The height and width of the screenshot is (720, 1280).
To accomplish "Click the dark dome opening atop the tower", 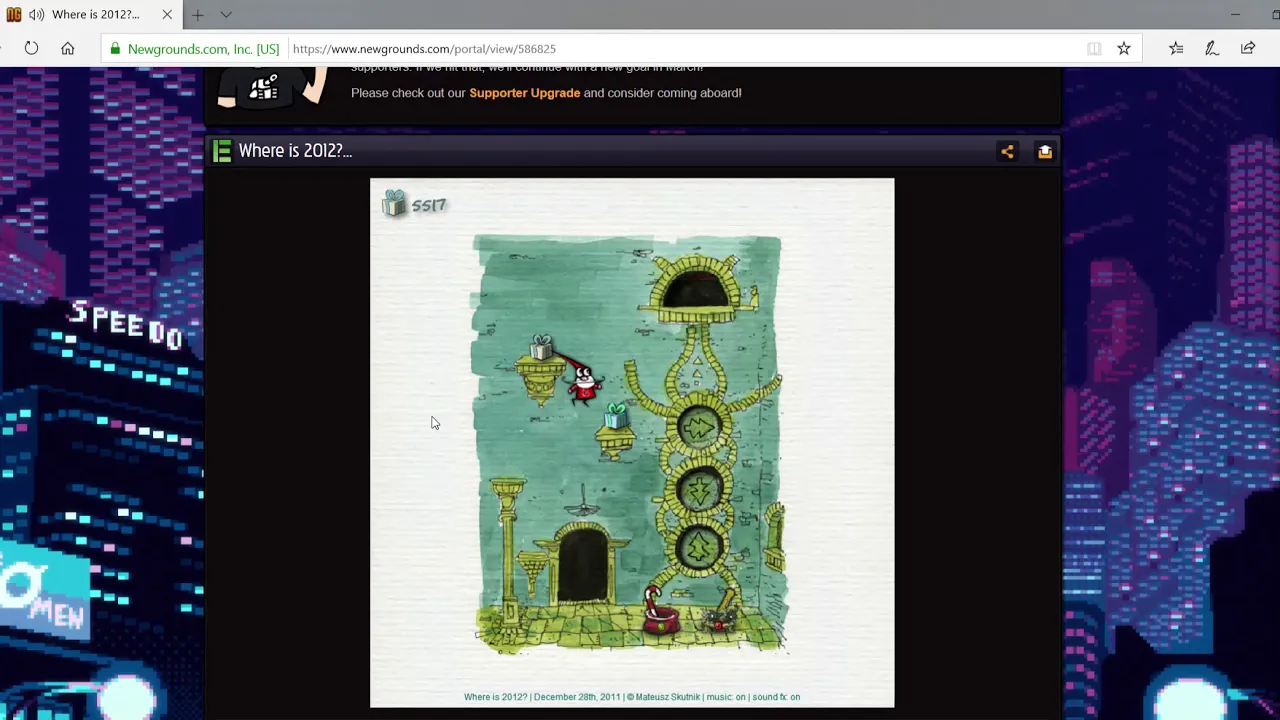I will tap(696, 290).
